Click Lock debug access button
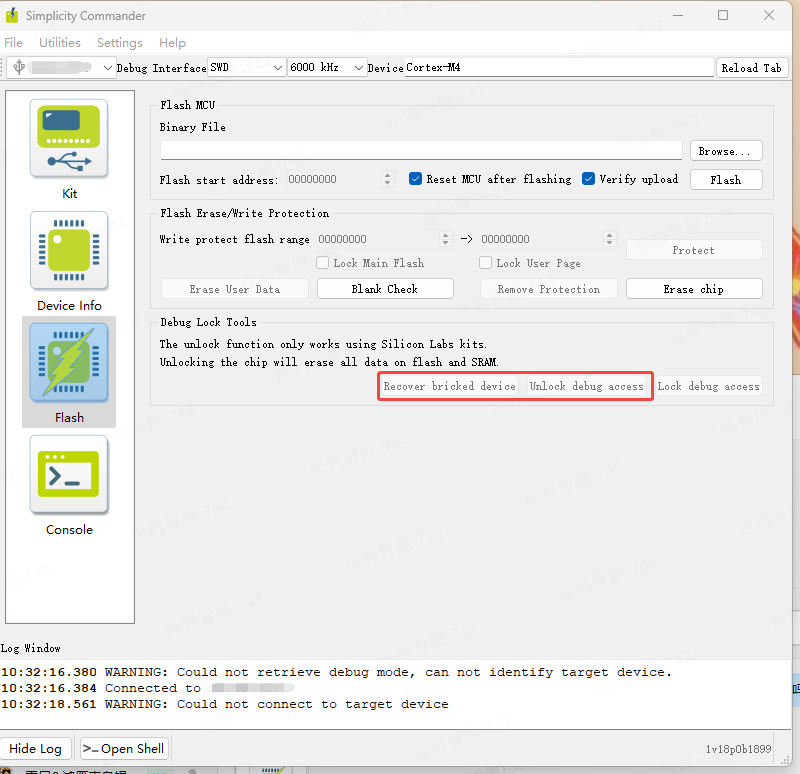Viewport: 800px width, 774px height. [x=709, y=386]
